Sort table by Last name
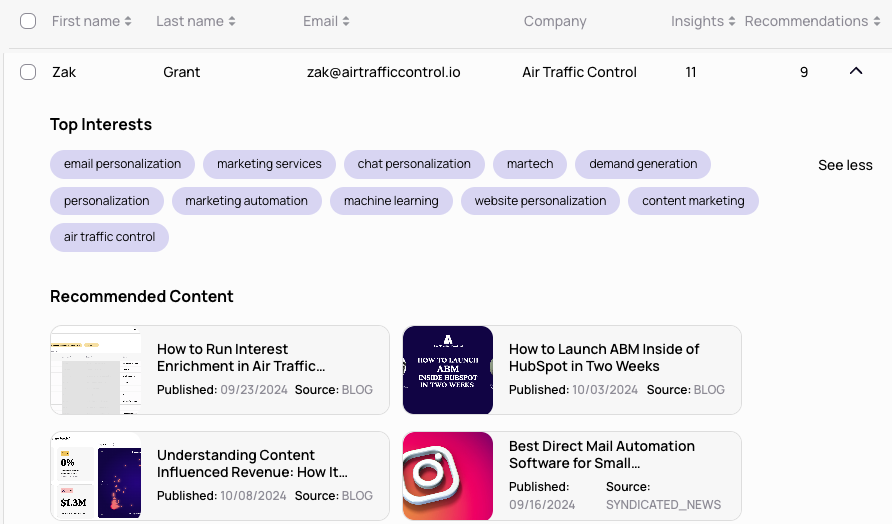 pos(232,21)
